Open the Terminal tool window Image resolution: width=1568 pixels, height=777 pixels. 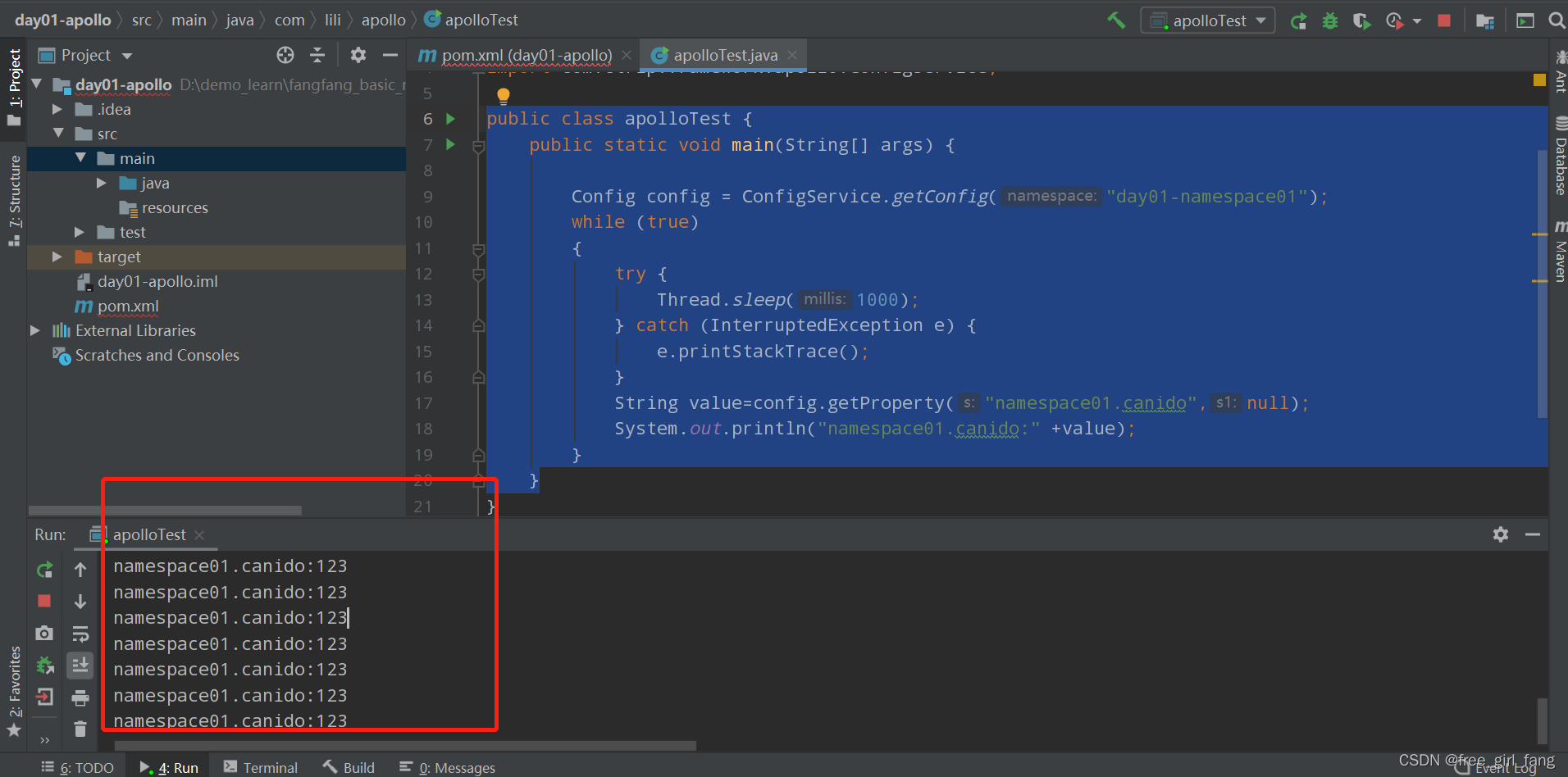(261, 767)
